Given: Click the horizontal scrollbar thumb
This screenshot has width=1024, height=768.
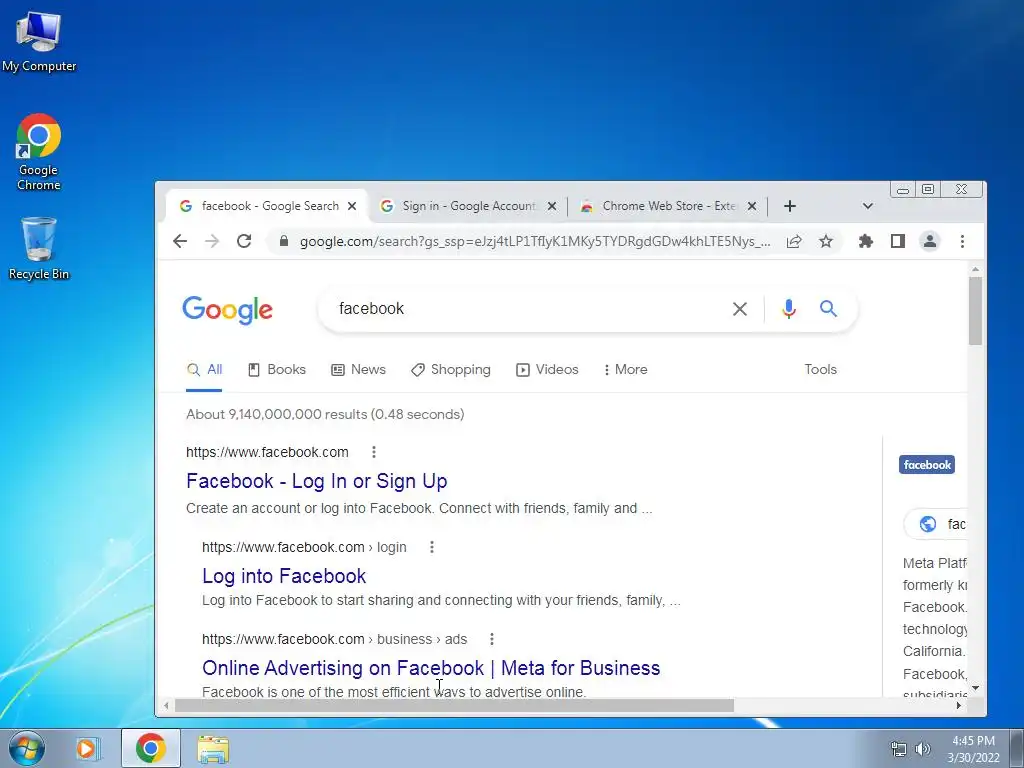Looking at the screenshot, I should [454, 706].
